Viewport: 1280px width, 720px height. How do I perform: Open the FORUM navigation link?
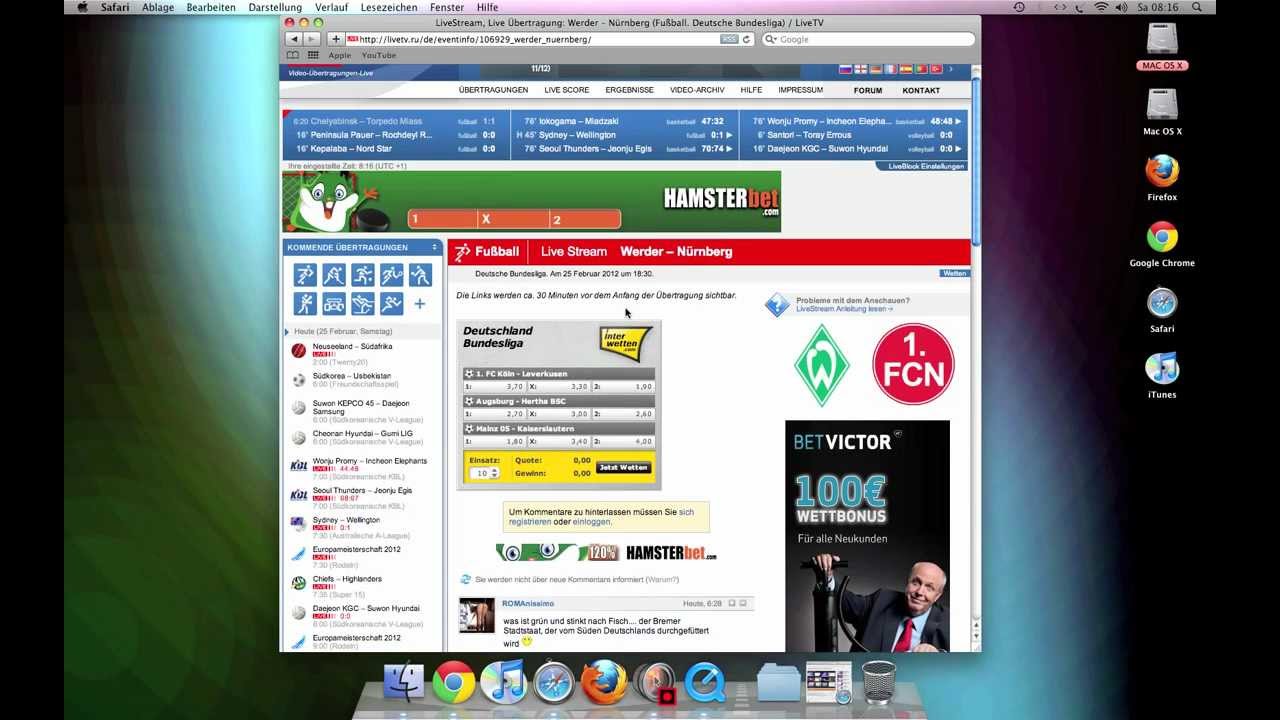(x=868, y=90)
